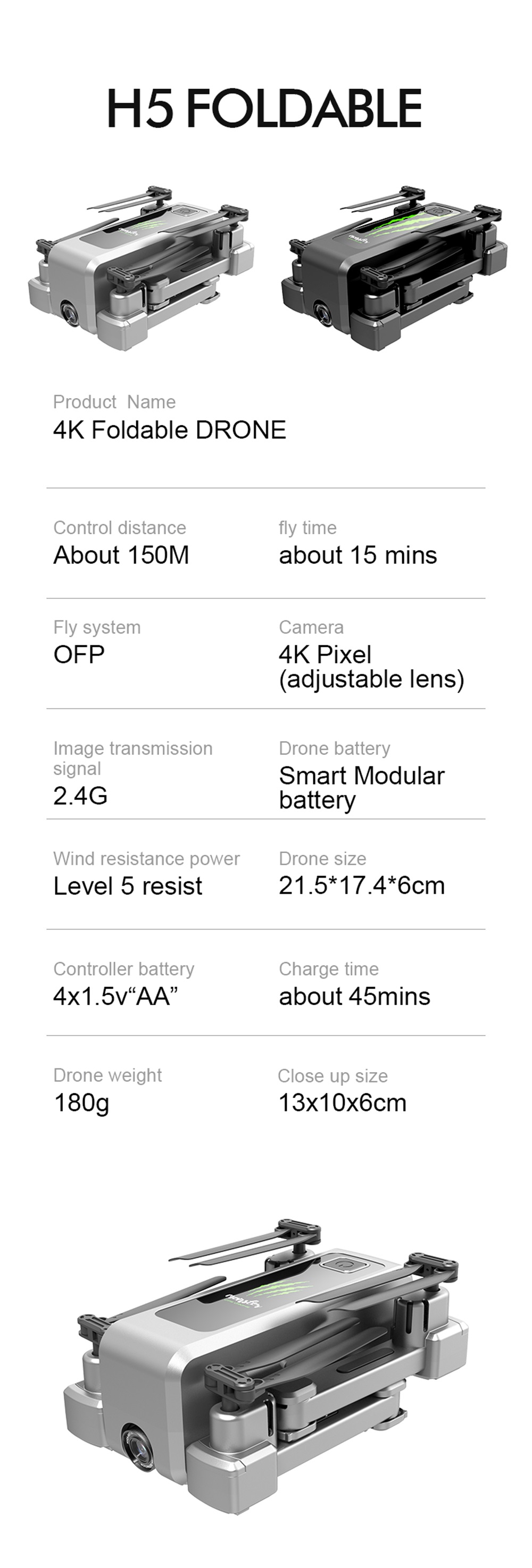
Task: Click the 21.5*17.4*6cm drone size value
Action: coord(361,885)
